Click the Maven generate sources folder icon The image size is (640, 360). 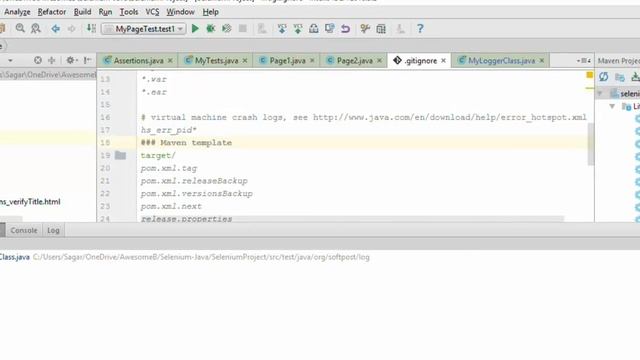tap(620, 77)
